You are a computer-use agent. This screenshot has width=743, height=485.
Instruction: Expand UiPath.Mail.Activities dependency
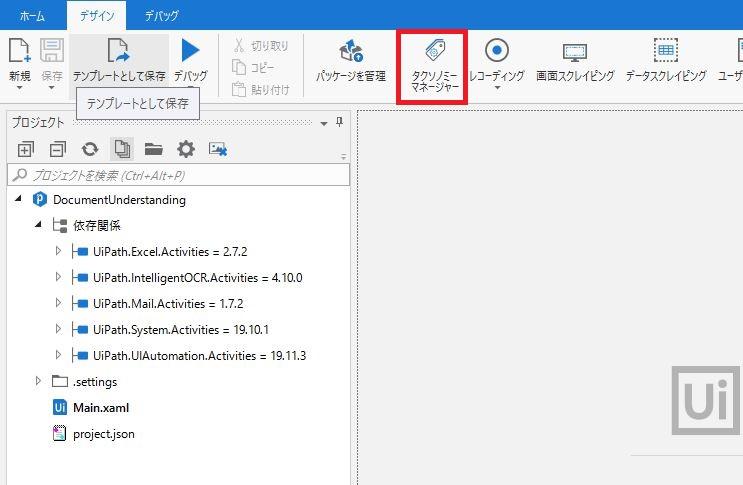point(58,303)
